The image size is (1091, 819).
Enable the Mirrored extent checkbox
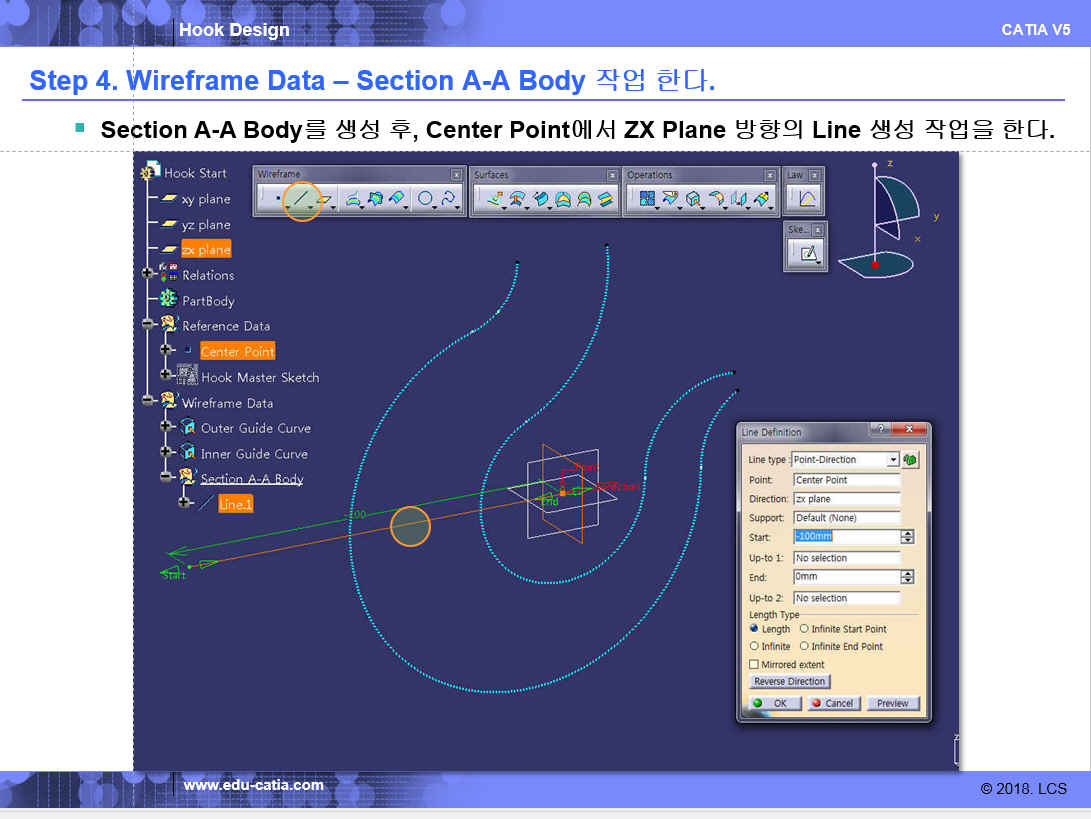tap(754, 664)
